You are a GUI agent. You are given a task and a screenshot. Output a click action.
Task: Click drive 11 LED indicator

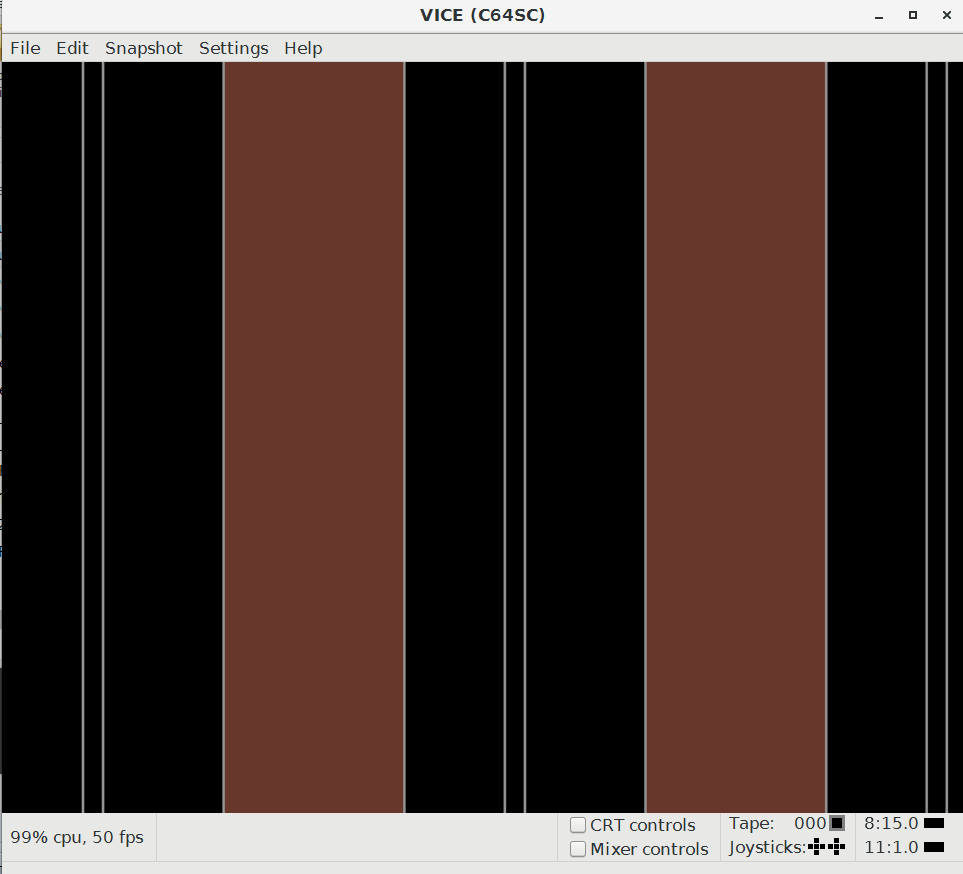click(934, 848)
